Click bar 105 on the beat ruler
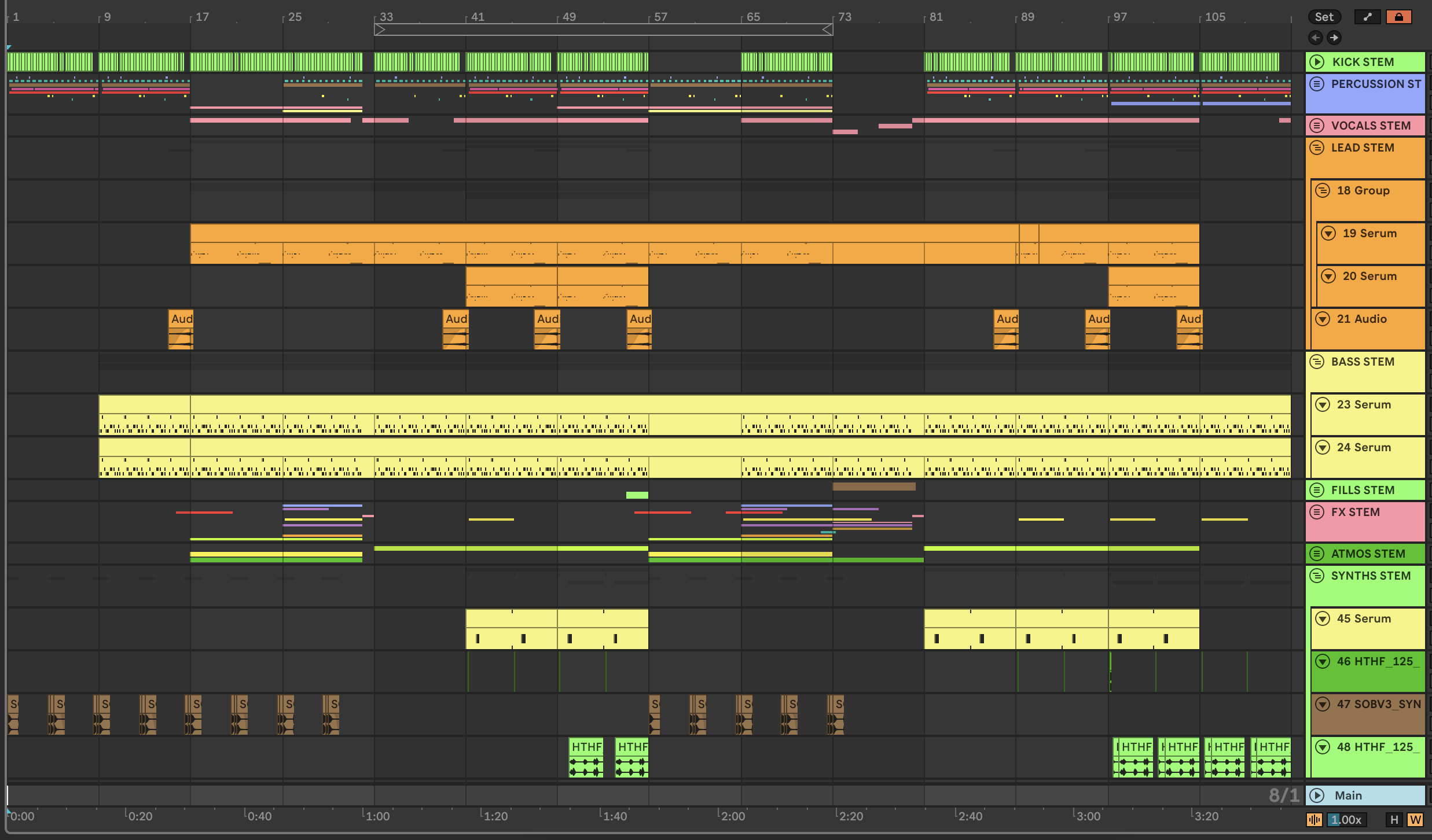The image size is (1432, 840). 1215,17
